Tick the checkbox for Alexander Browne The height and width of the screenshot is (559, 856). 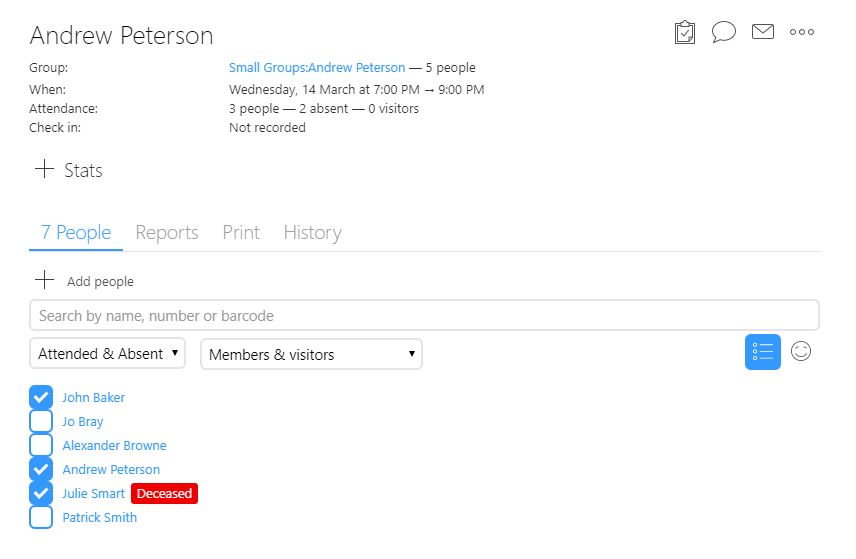pyautogui.click(x=41, y=446)
